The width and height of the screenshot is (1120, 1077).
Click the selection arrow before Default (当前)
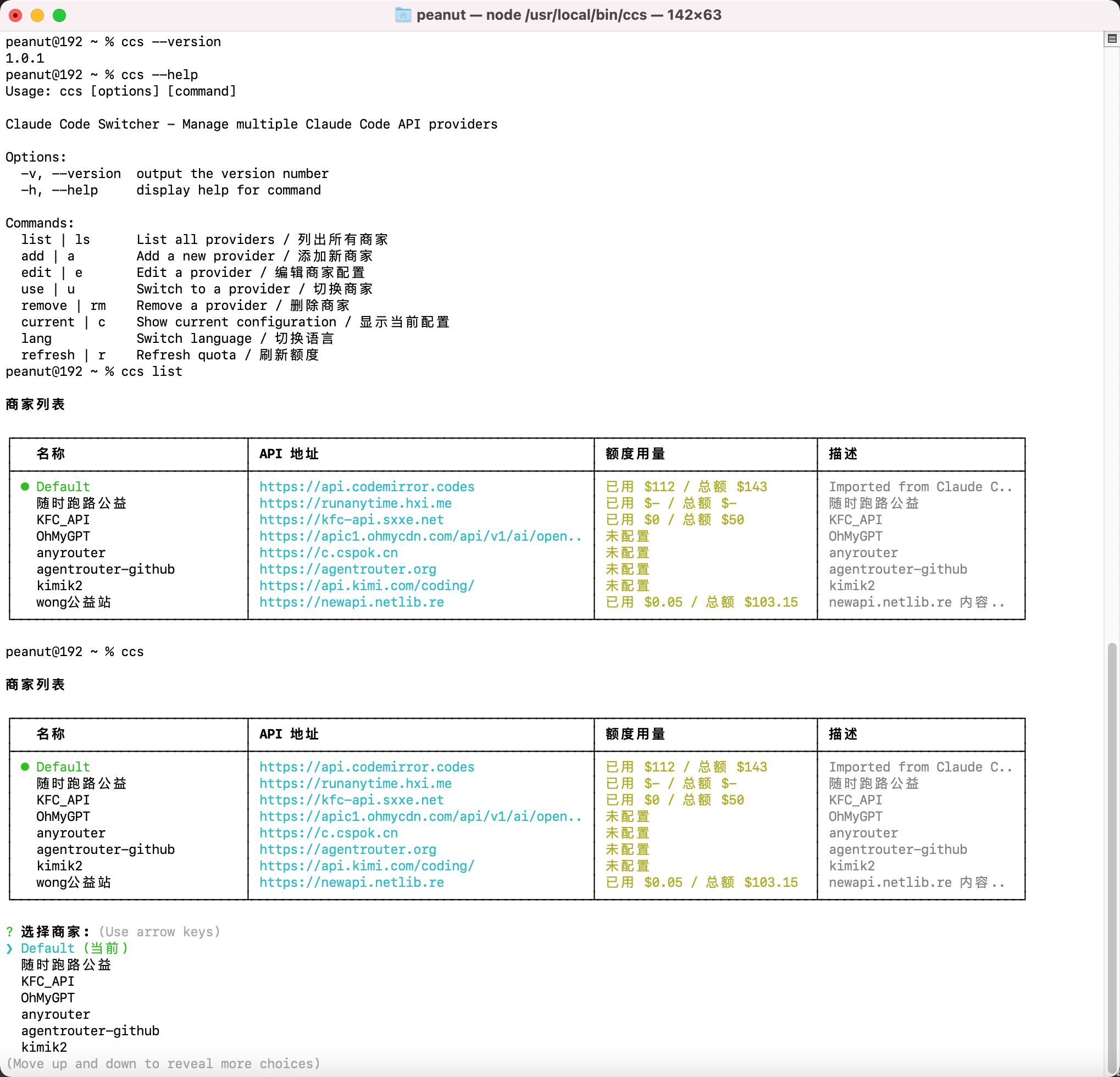[10, 948]
